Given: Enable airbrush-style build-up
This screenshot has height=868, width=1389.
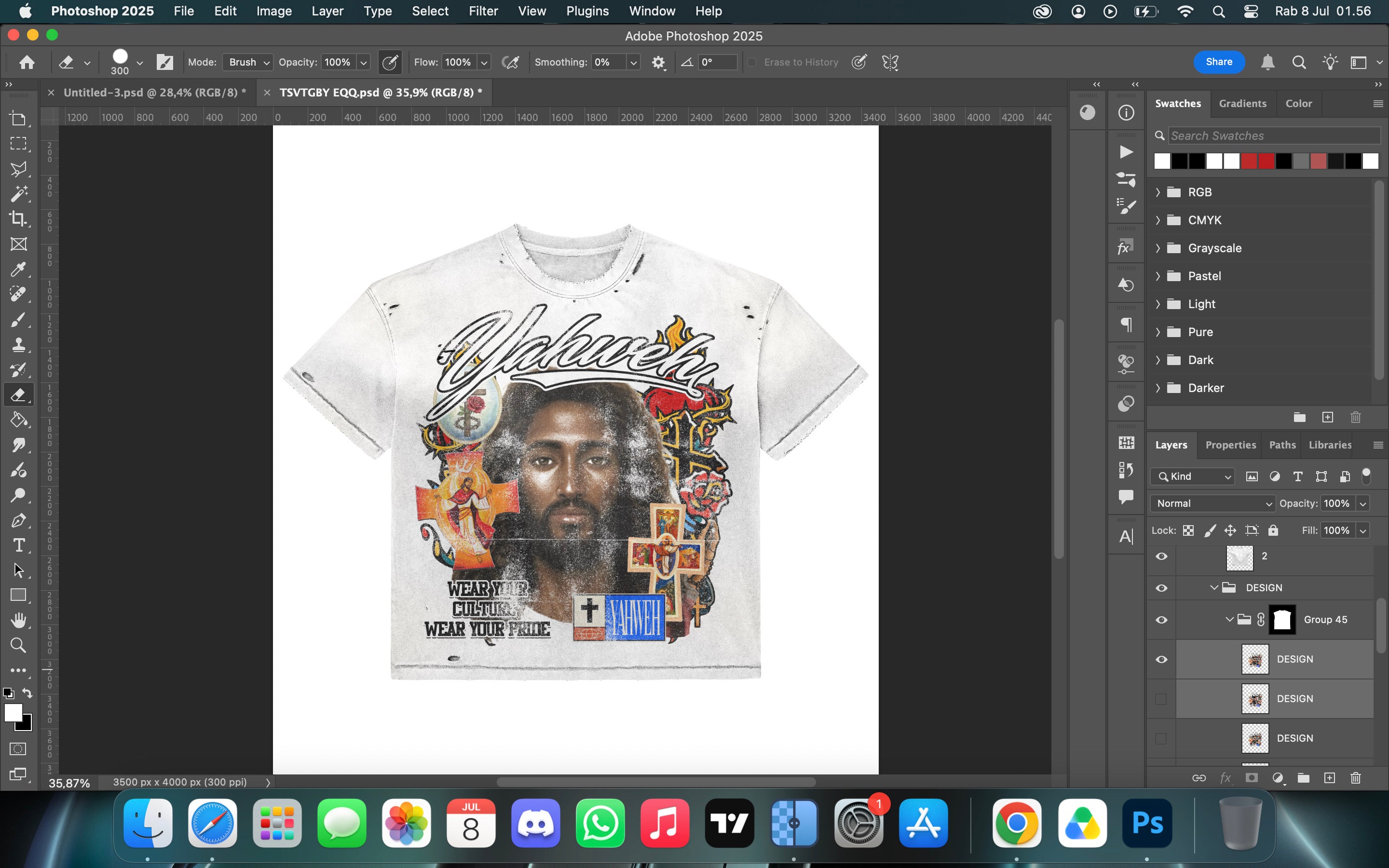Looking at the screenshot, I should 510,62.
